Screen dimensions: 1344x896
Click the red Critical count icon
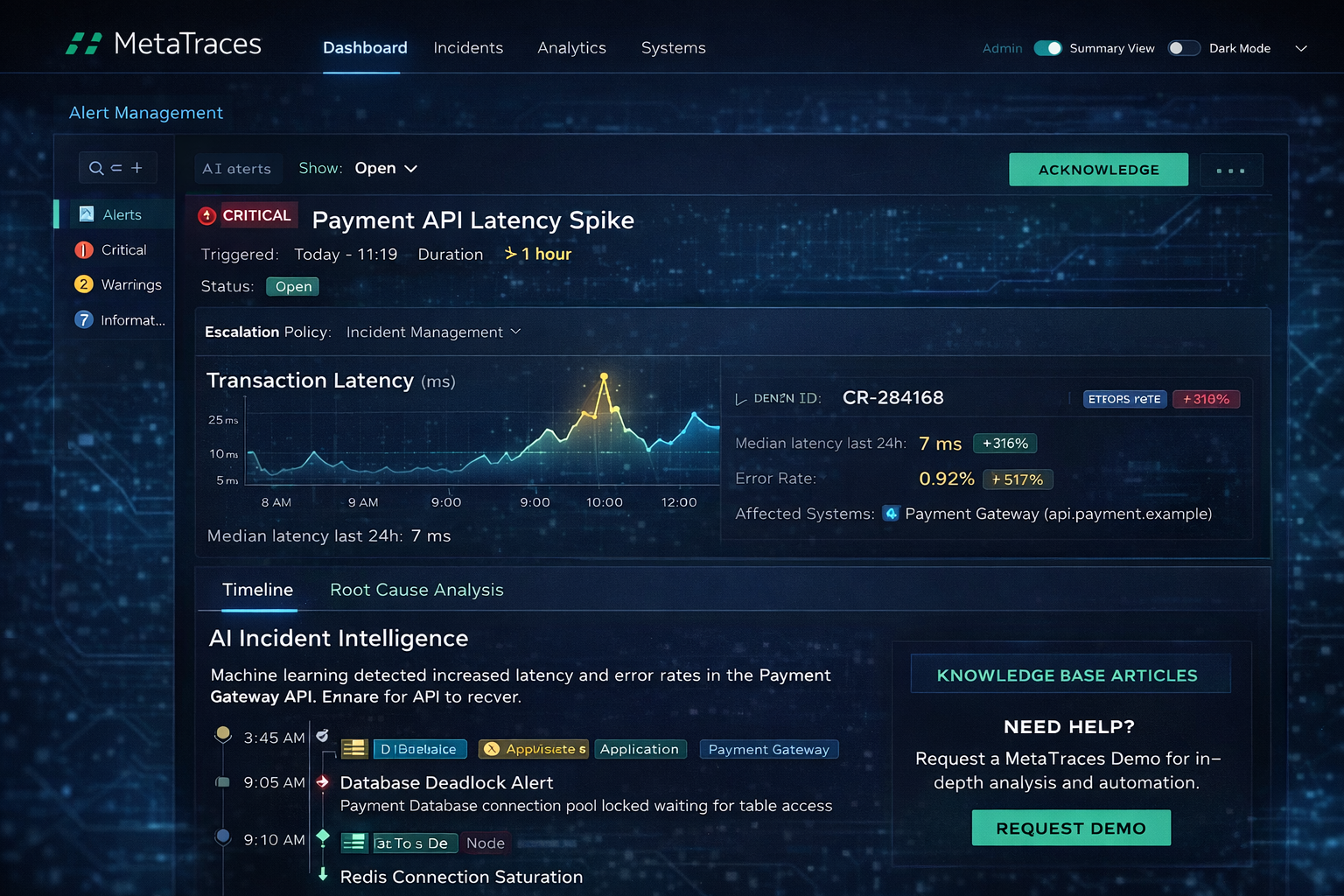84,250
